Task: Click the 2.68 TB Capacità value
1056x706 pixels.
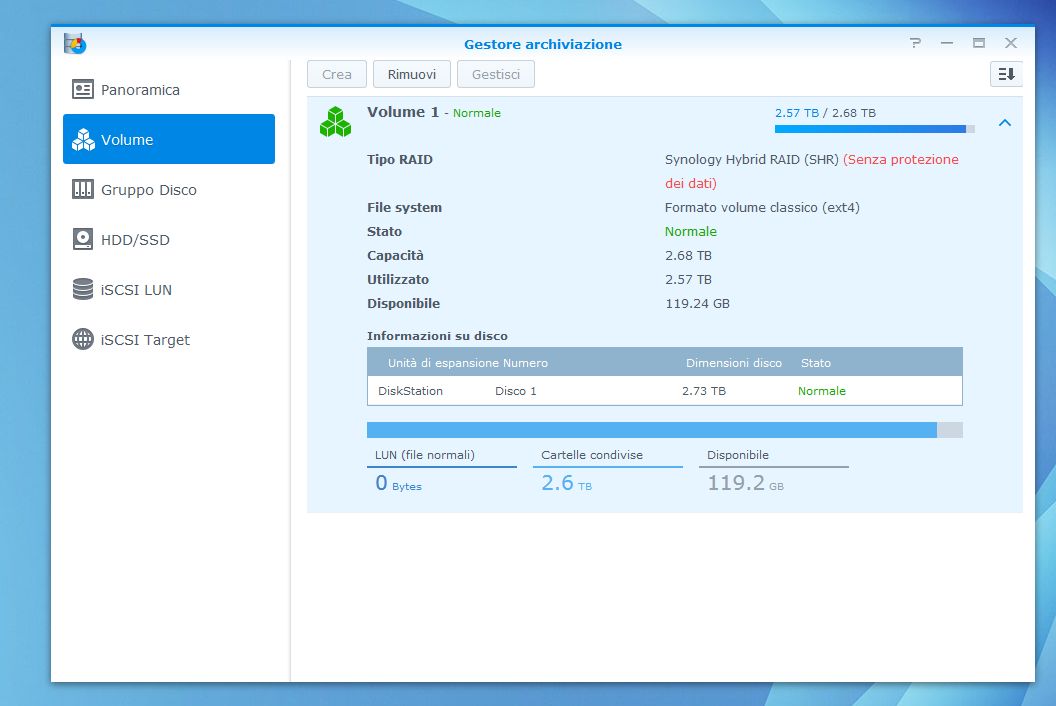Action: (x=688, y=255)
